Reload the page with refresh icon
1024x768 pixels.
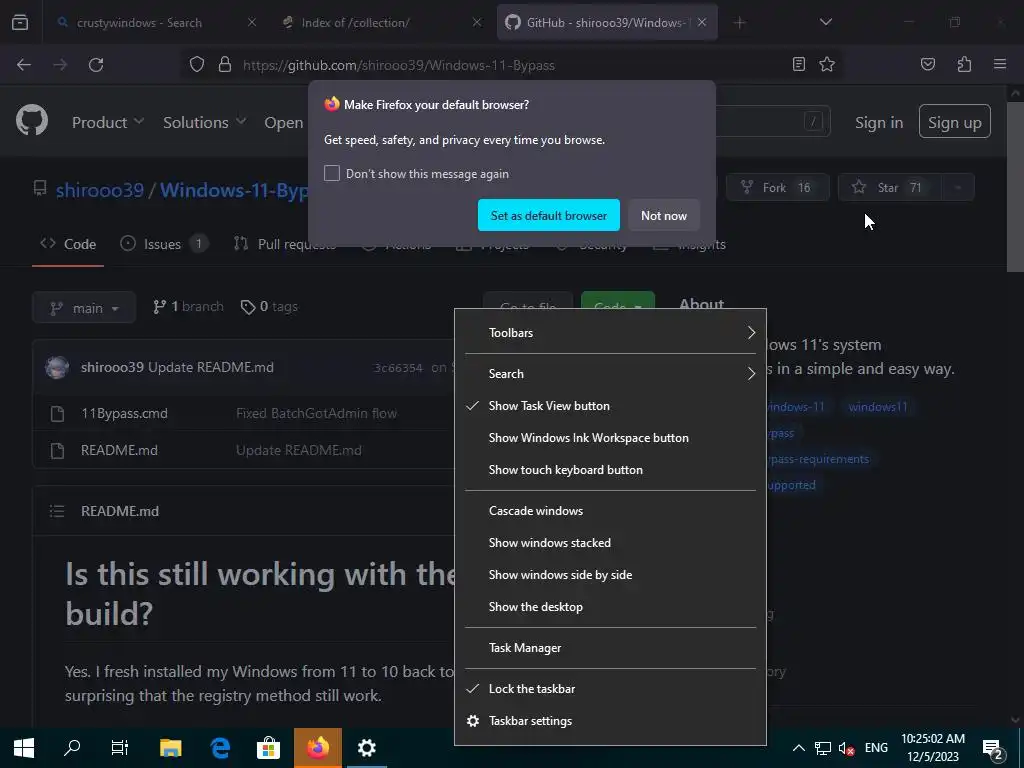coord(96,65)
